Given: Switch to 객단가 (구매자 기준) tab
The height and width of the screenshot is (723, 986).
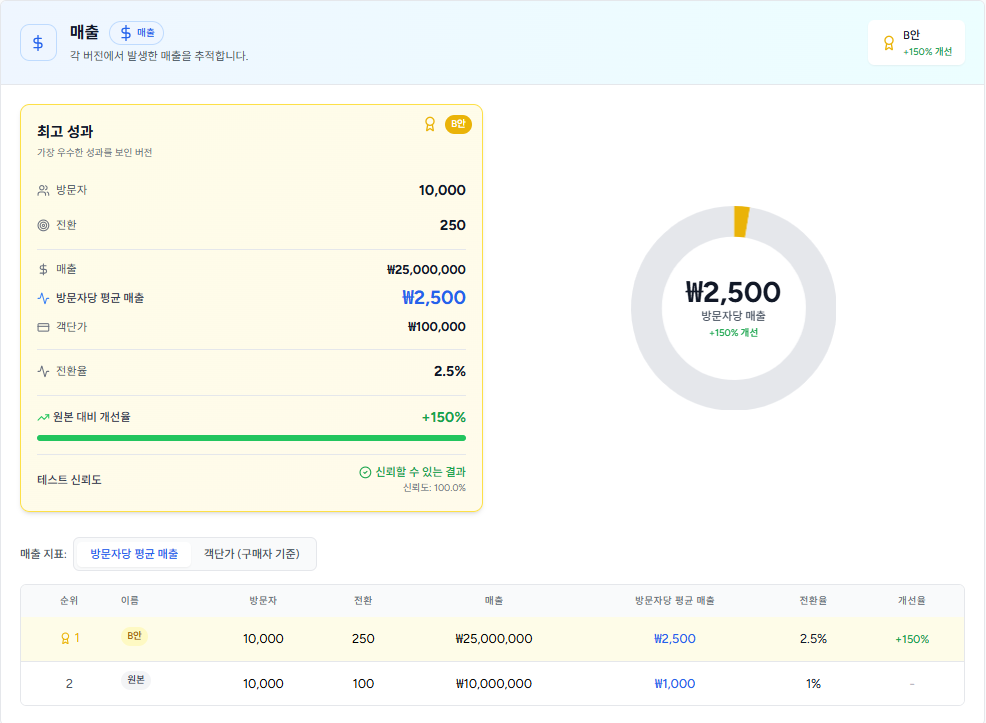Looking at the screenshot, I should click(253, 554).
